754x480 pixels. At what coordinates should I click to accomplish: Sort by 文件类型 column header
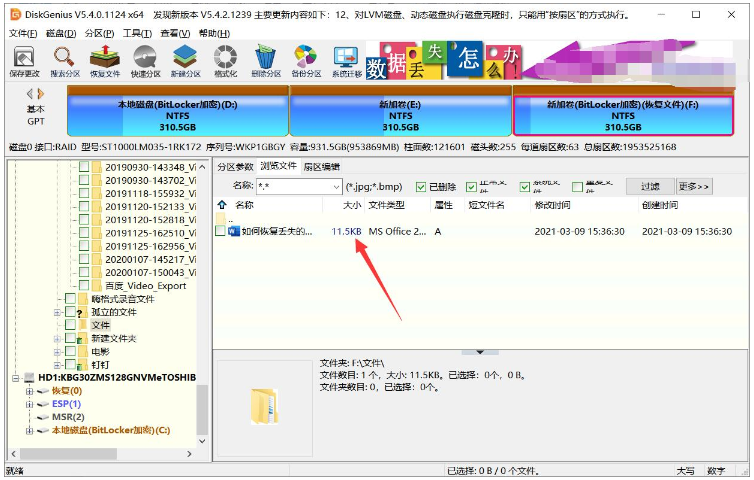click(x=387, y=205)
